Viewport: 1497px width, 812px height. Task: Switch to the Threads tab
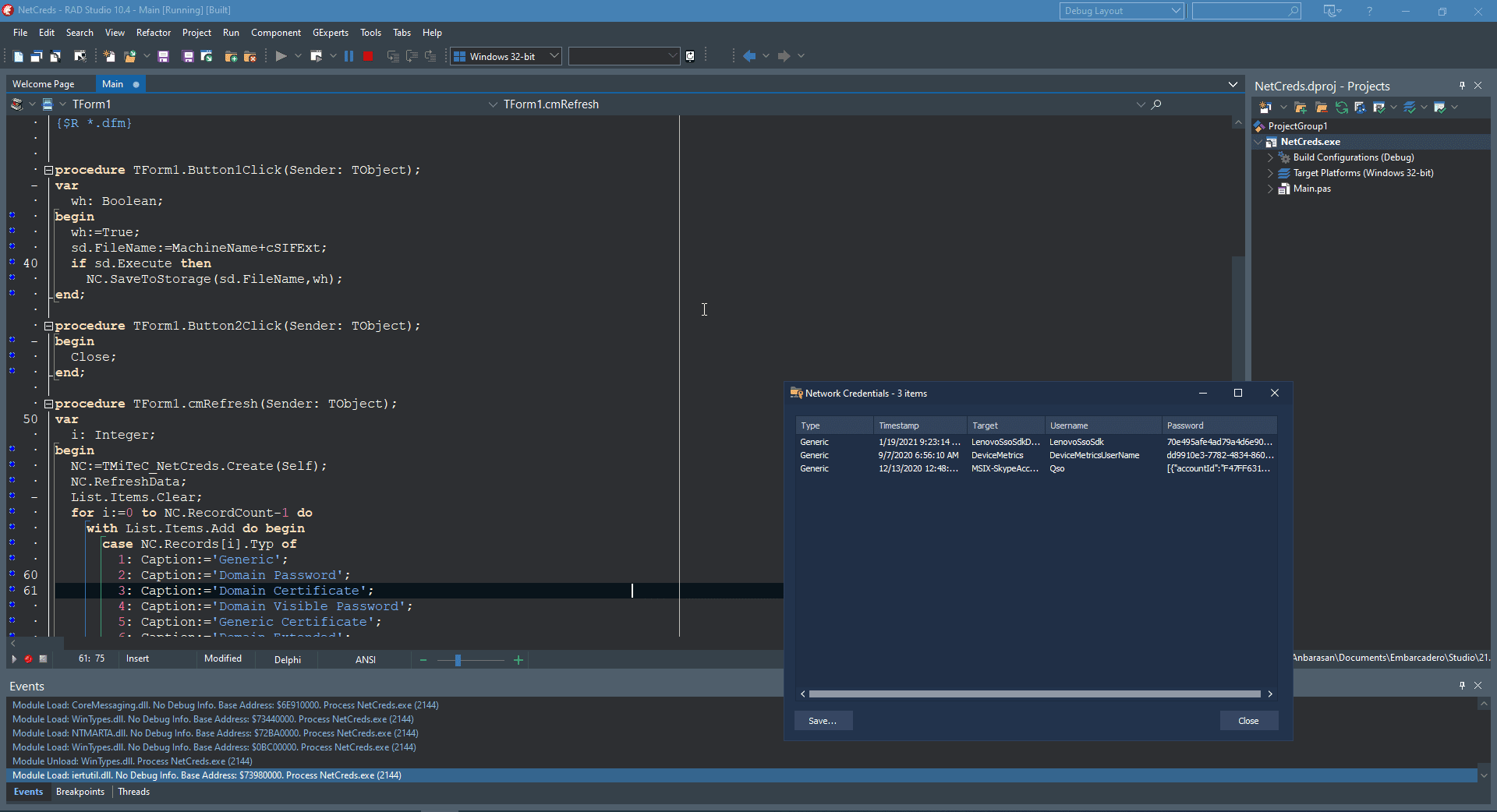134,792
